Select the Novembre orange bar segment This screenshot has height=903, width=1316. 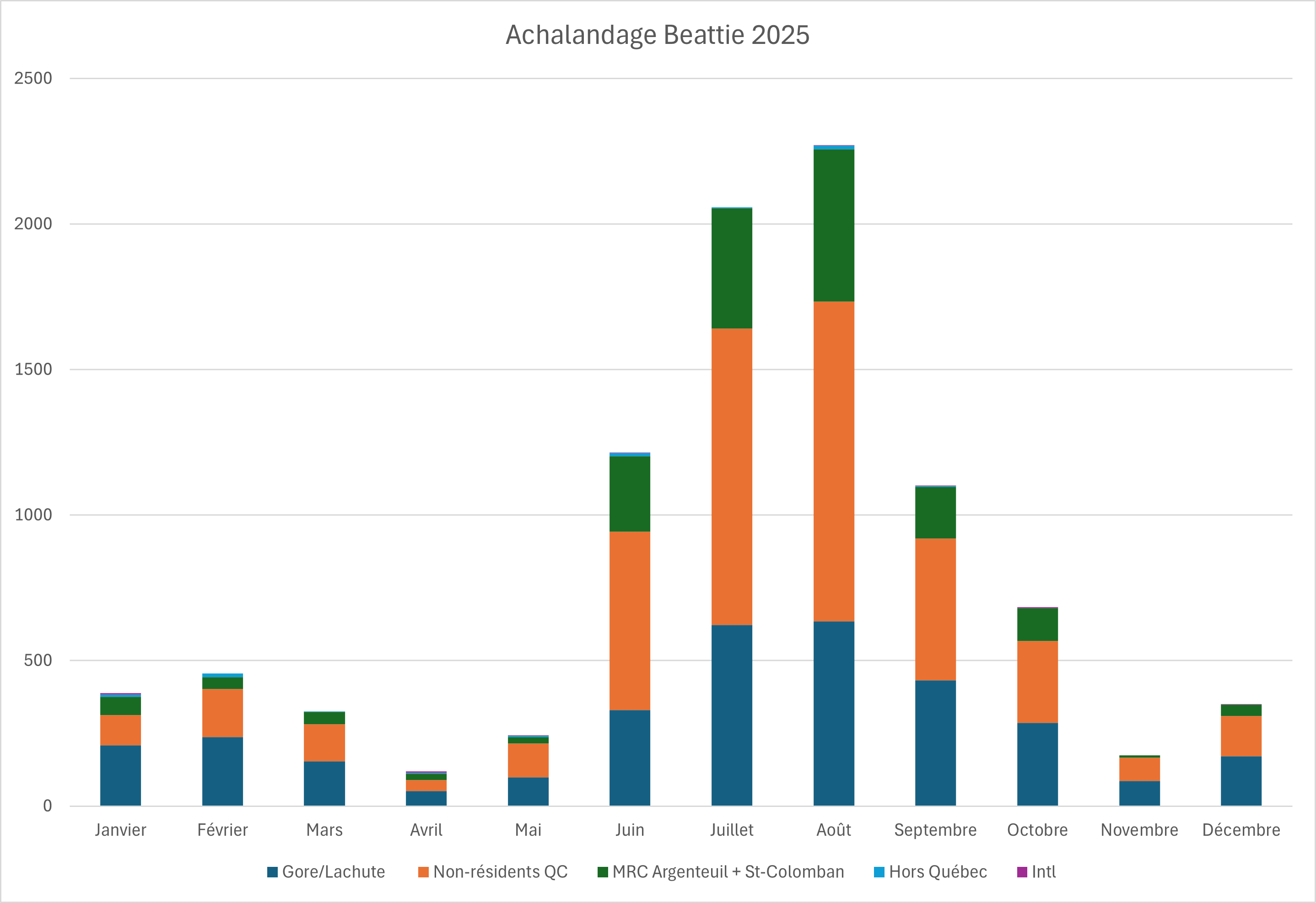[1139, 769]
